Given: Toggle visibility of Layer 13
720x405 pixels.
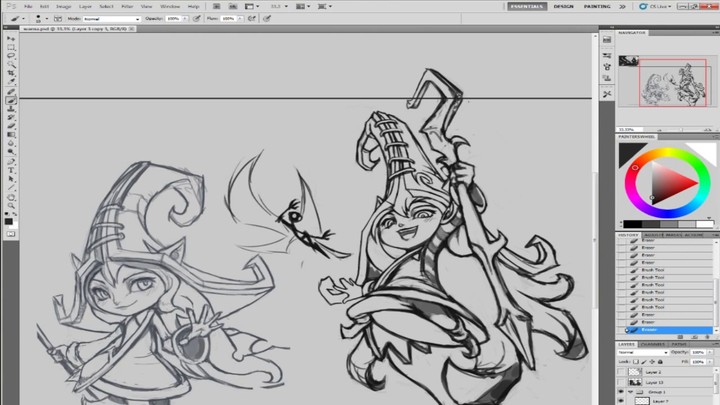Looking at the screenshot, I should coord(621,382).
